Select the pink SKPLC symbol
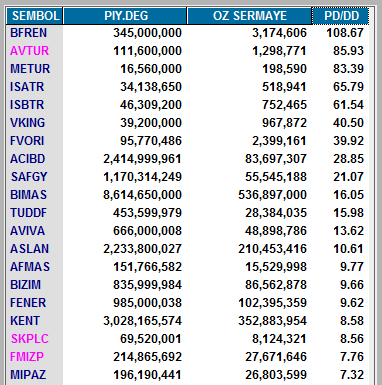Image resolution: width=382 pixels, height=385 pixels. click(x=30, y=339)
